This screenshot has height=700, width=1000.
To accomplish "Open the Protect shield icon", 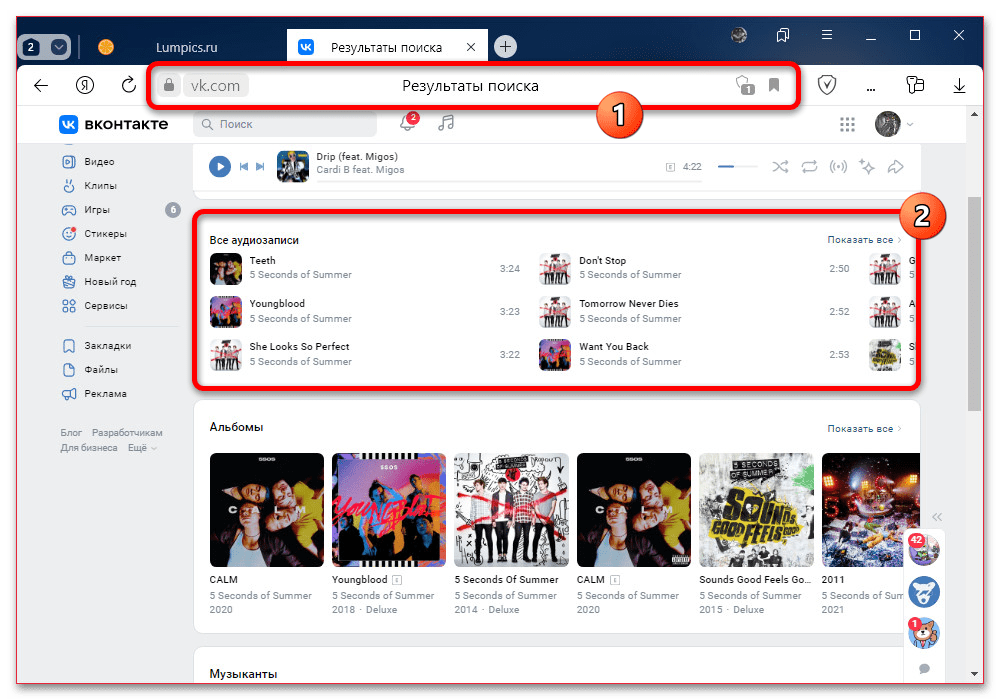I will pos(827,85).
